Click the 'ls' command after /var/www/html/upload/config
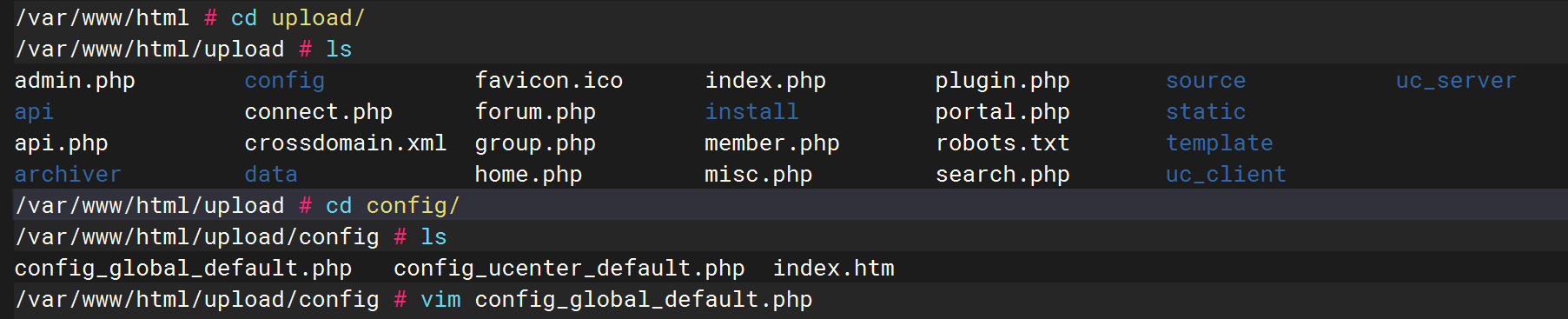Viewport: 1568px width, 319px height. [x=433, y=237]
